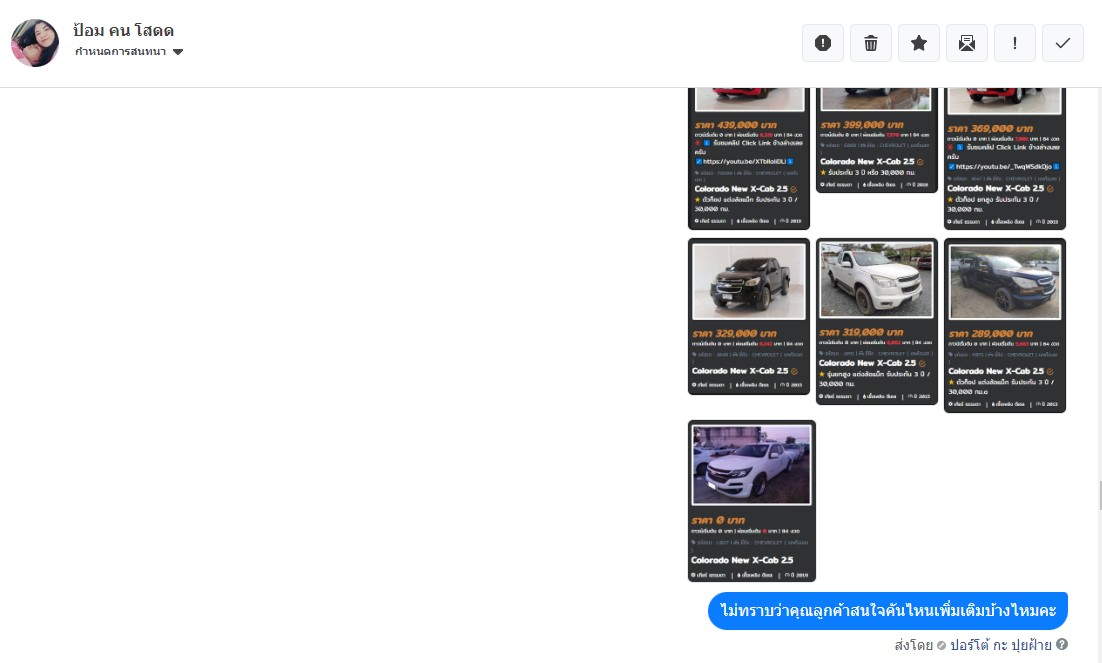
Task: Select the blue message bubble ไม่ทราบว่าคุณลูกค้าสนใจ
Action: click(x=888, y=610)
